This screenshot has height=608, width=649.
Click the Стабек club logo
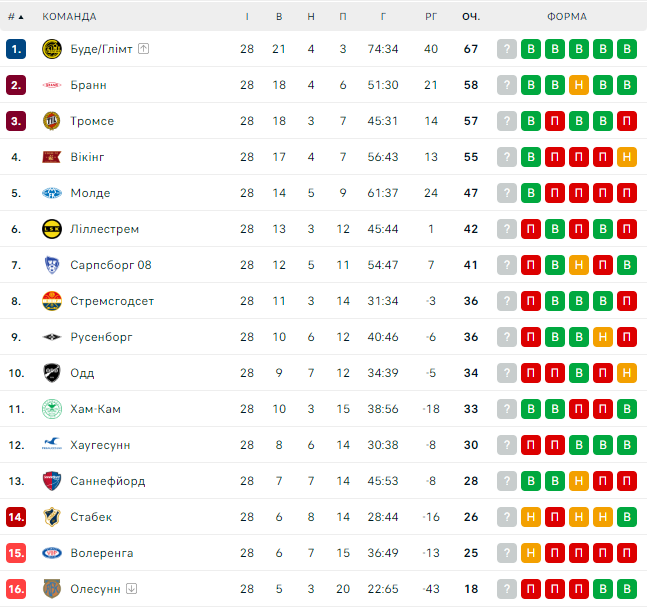click(x=52, y=517)
